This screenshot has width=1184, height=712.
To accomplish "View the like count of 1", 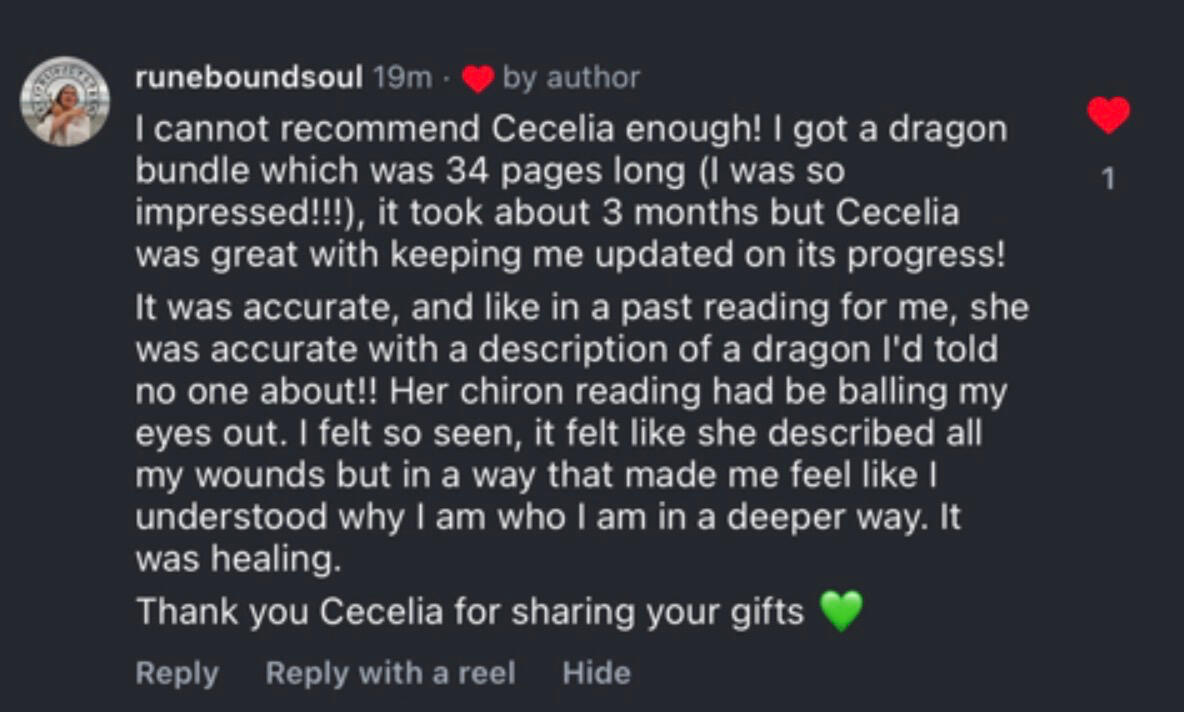I will pos(1108,180).
